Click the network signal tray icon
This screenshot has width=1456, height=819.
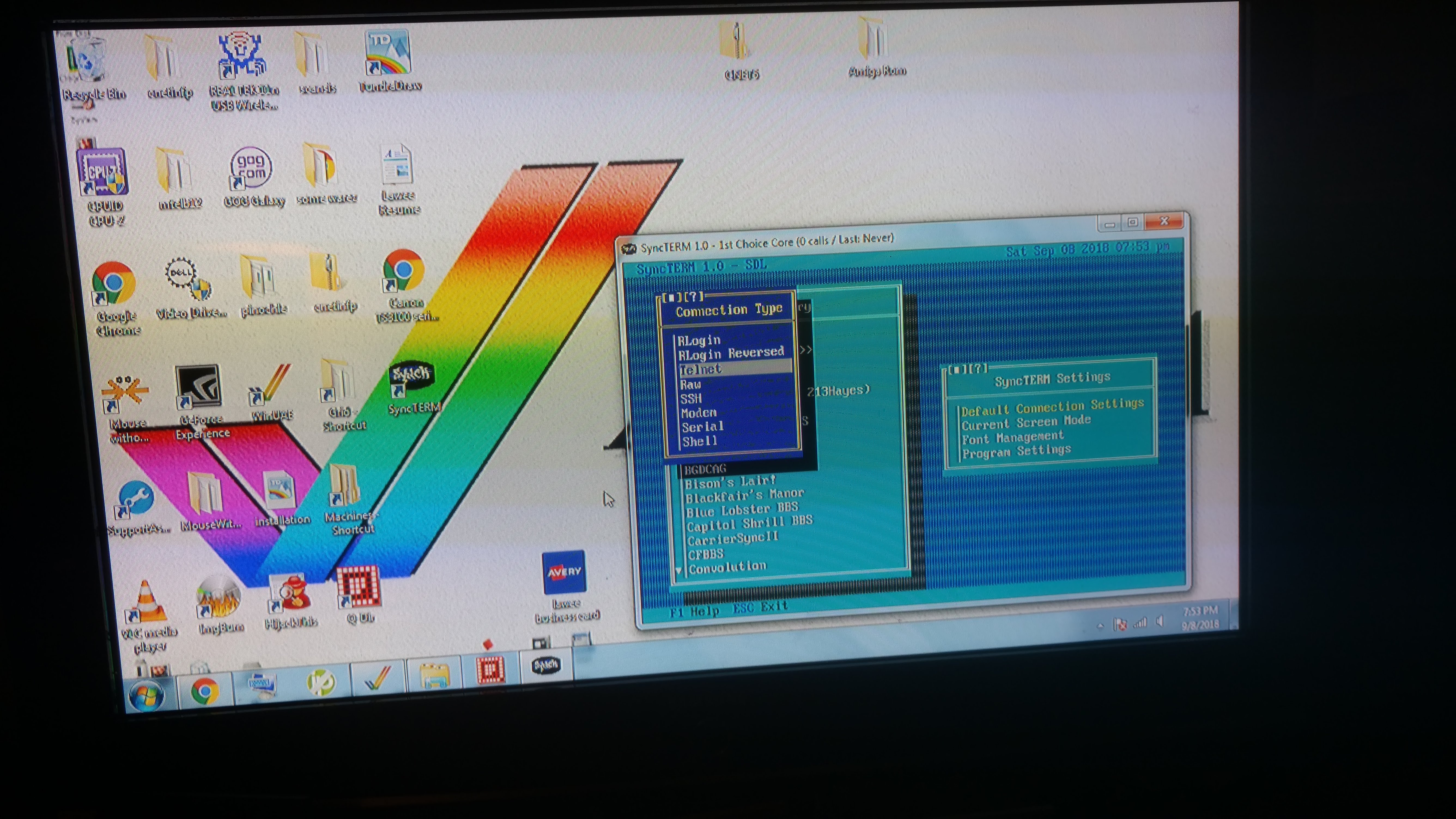pos(1140,623)
